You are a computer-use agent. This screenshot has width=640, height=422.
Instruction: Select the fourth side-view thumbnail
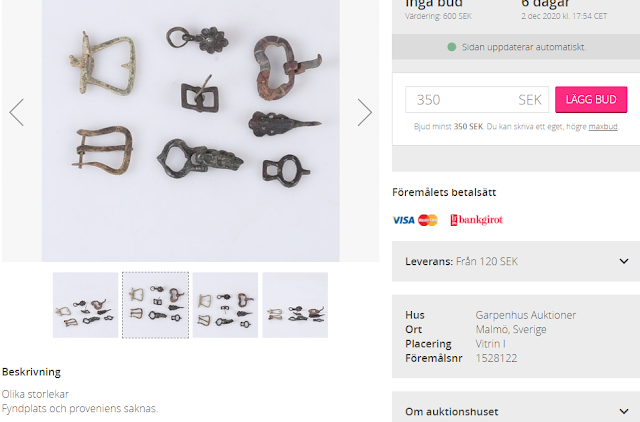click(295, 305)
